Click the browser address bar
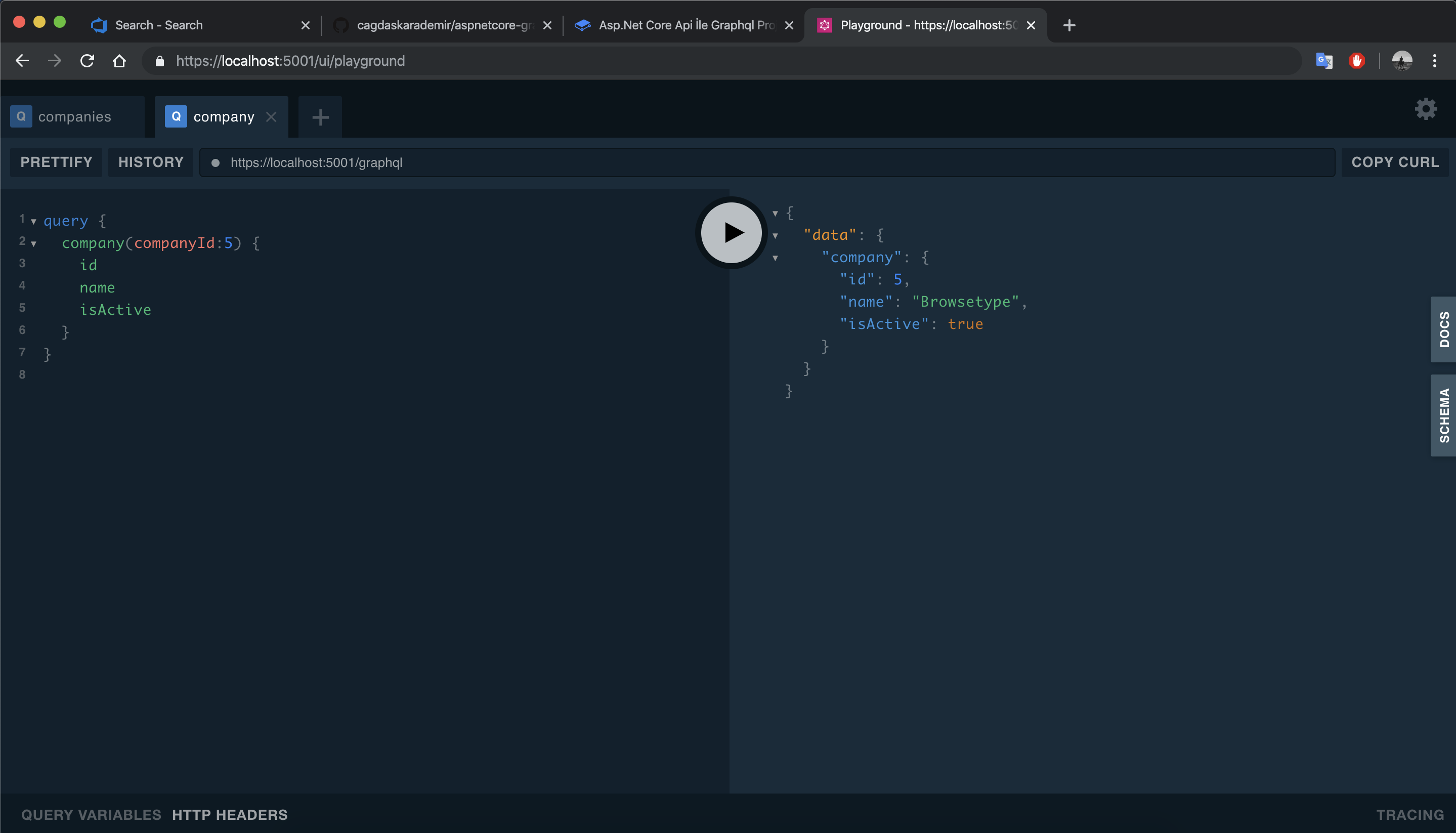The height and width of the screenshot is (833, 1456). tap(722, 61)
